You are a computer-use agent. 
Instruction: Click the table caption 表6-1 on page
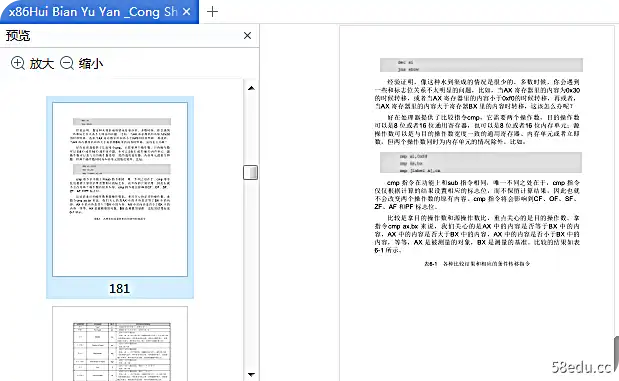point(477,264)
